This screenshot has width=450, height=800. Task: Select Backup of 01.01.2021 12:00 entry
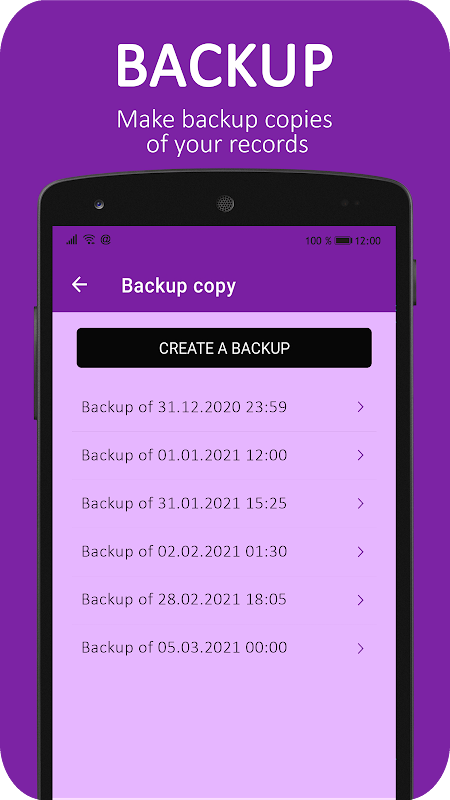coord(224,455)
